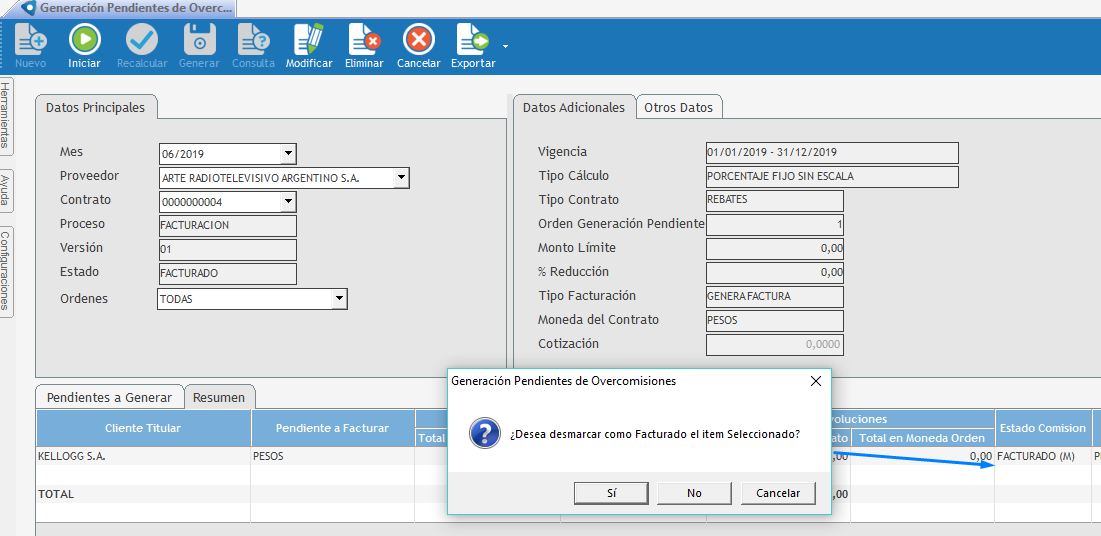Click the Generar save icon
The image size is (1101, 536).
click(x=199, y=40)
